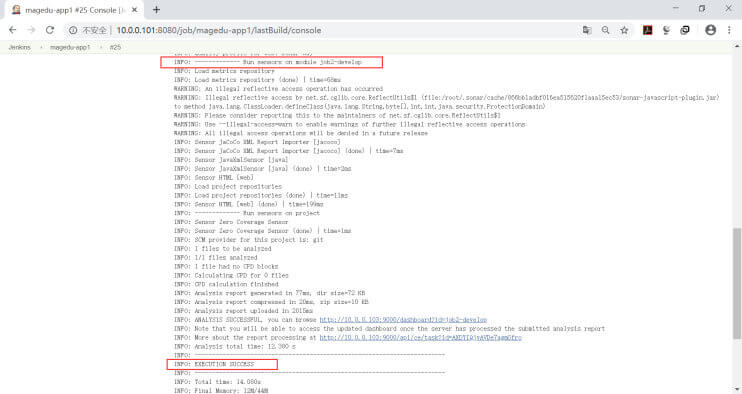Image resolution: width=742 pixels, height=394 pixels.
Task: Open the #25 build breadcrumb
Action: point(115,47)
